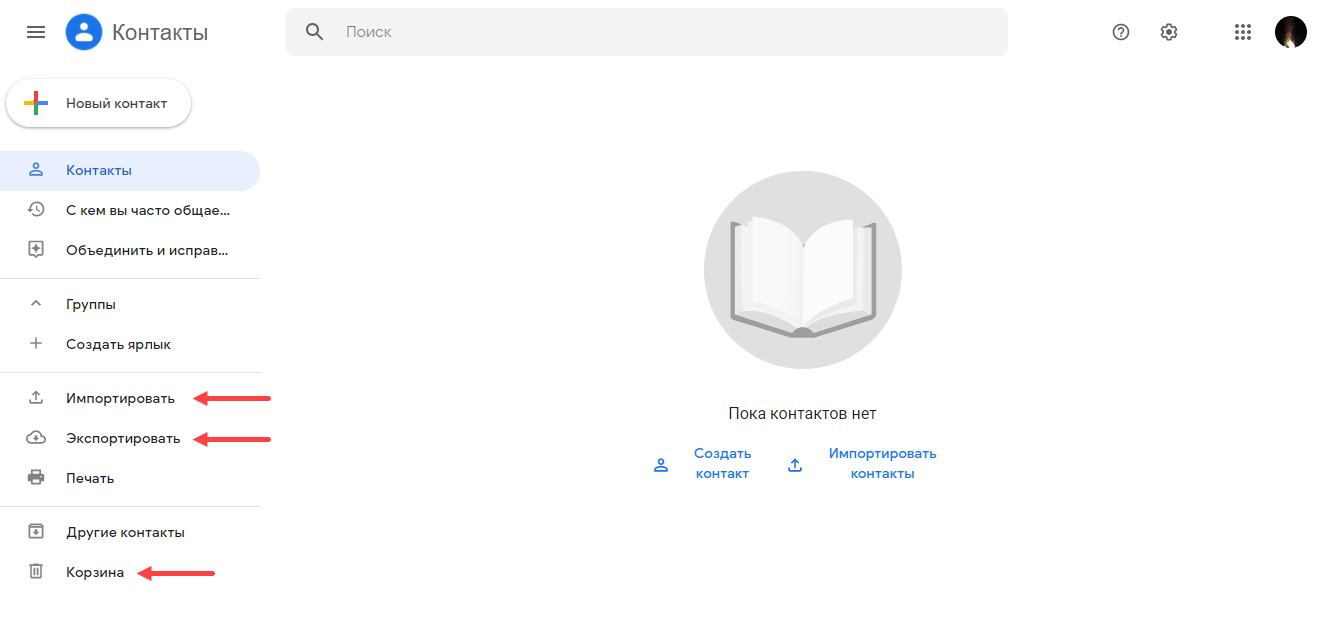Open the help question mark icon

click(1121, 32)
